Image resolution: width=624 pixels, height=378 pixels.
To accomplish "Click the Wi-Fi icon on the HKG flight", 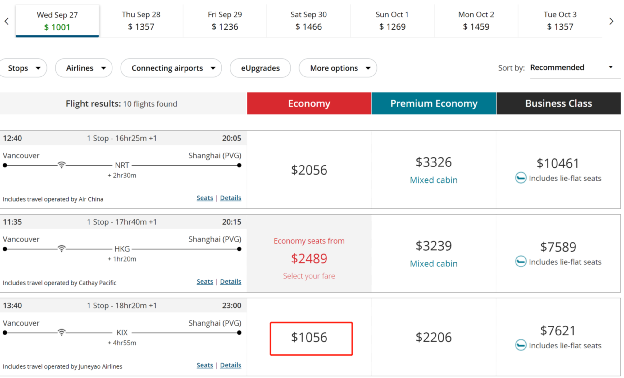I will (61, 249).
